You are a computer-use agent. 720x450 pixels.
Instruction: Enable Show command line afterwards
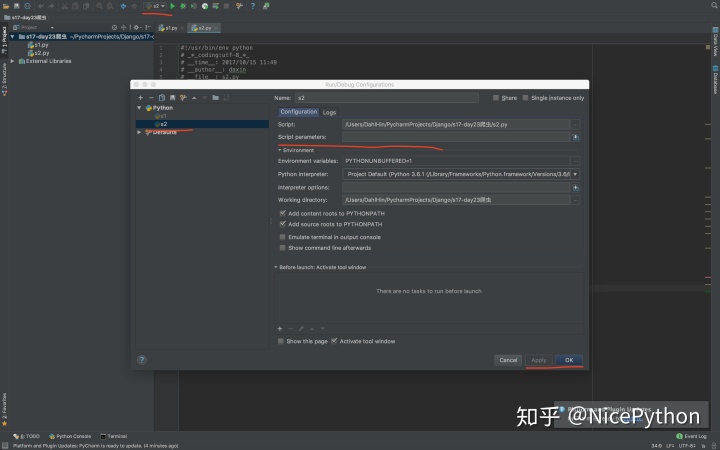pos(282,248)
